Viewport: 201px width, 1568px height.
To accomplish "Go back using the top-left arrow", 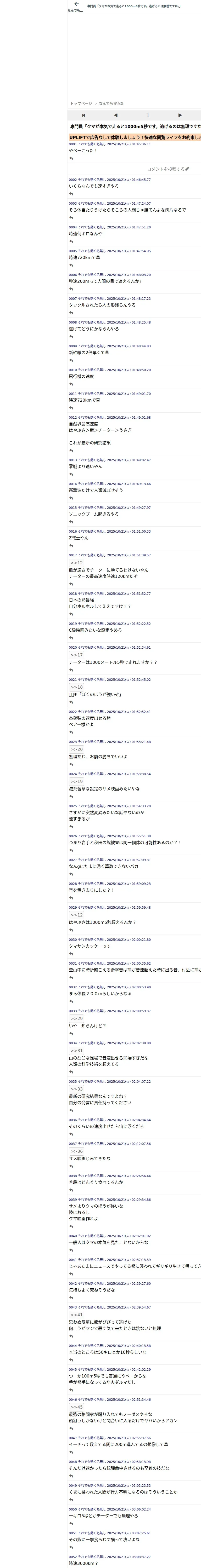I will (76, 4).
